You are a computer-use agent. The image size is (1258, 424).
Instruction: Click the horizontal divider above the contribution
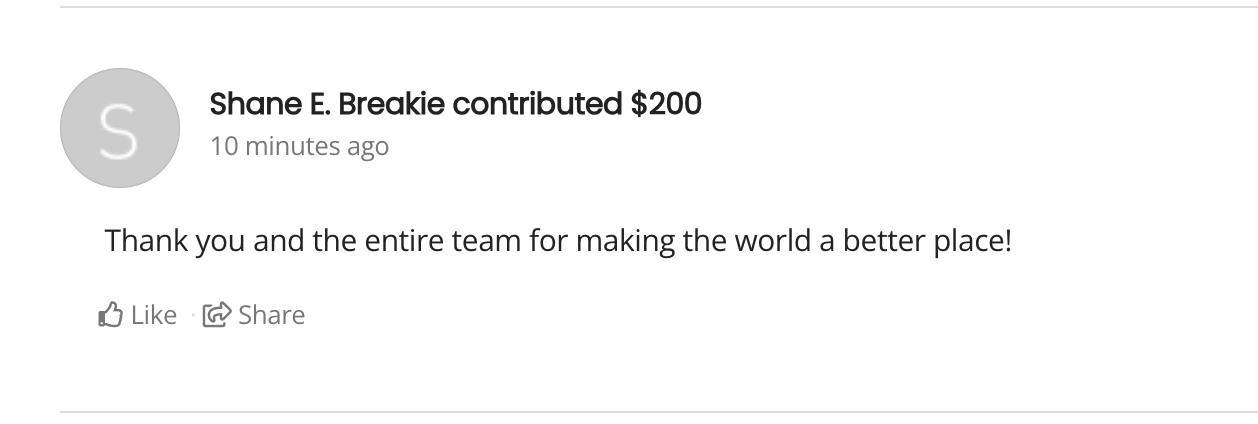pyautogui.click(x=658, y=7)
